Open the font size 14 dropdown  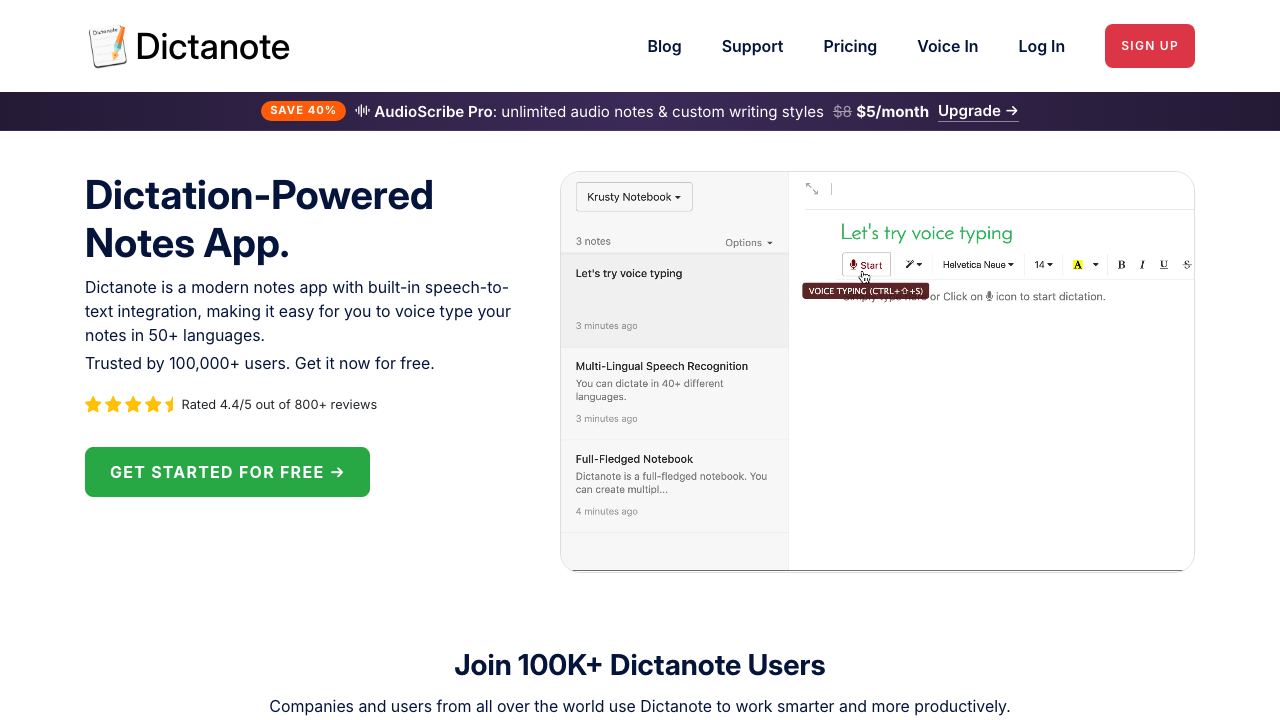coord(1043,265)
